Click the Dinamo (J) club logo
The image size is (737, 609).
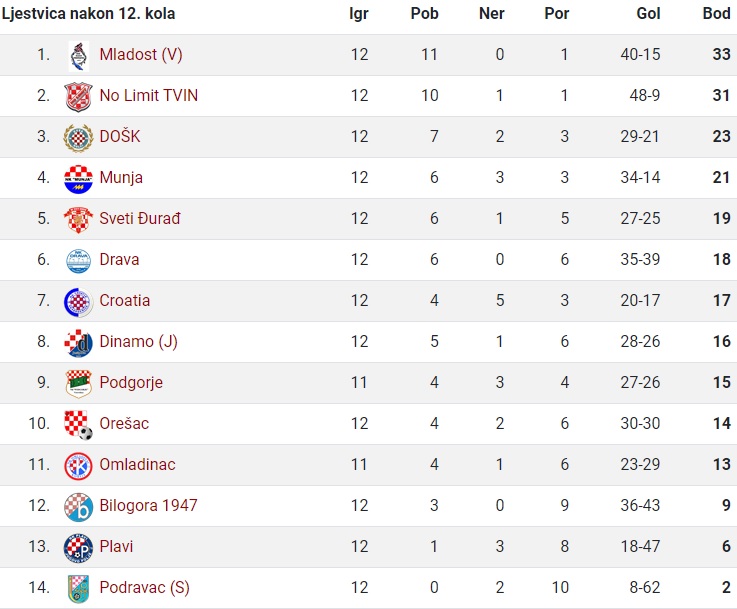(x=78, y=343)
